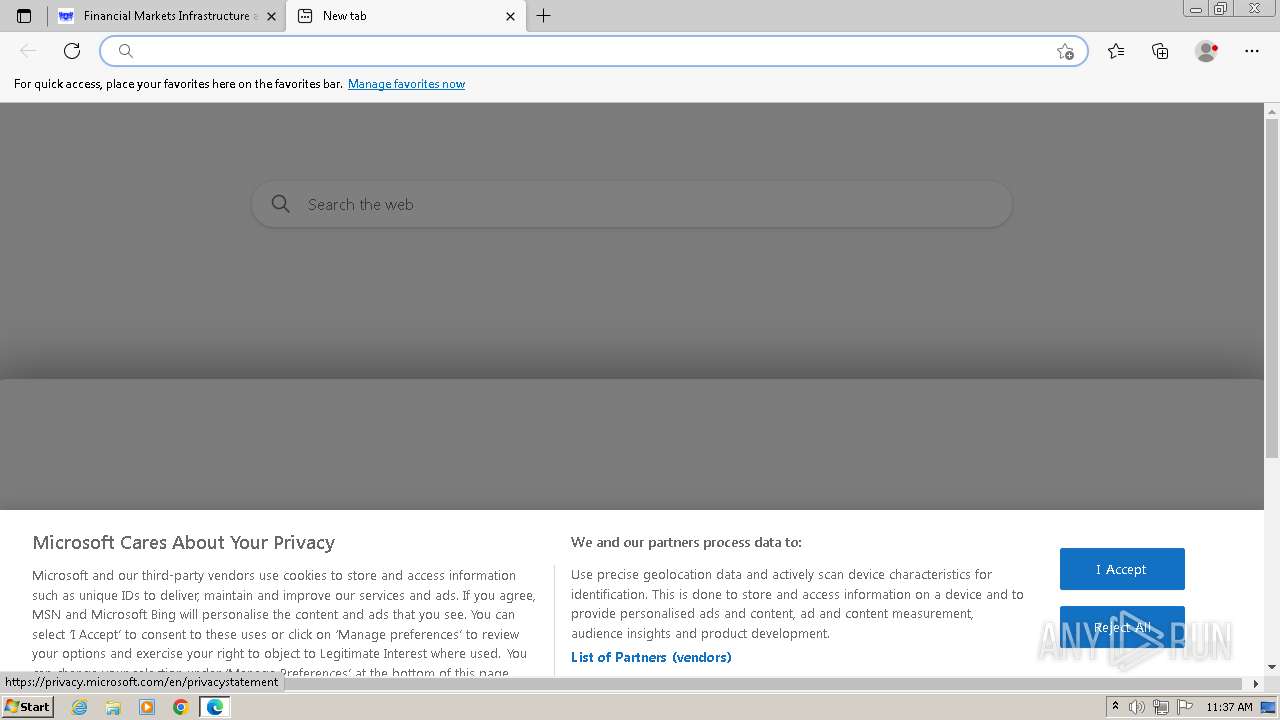1280x720 pixels.
Task: Launch Chrome from taskbar
Action: point(181,707)
